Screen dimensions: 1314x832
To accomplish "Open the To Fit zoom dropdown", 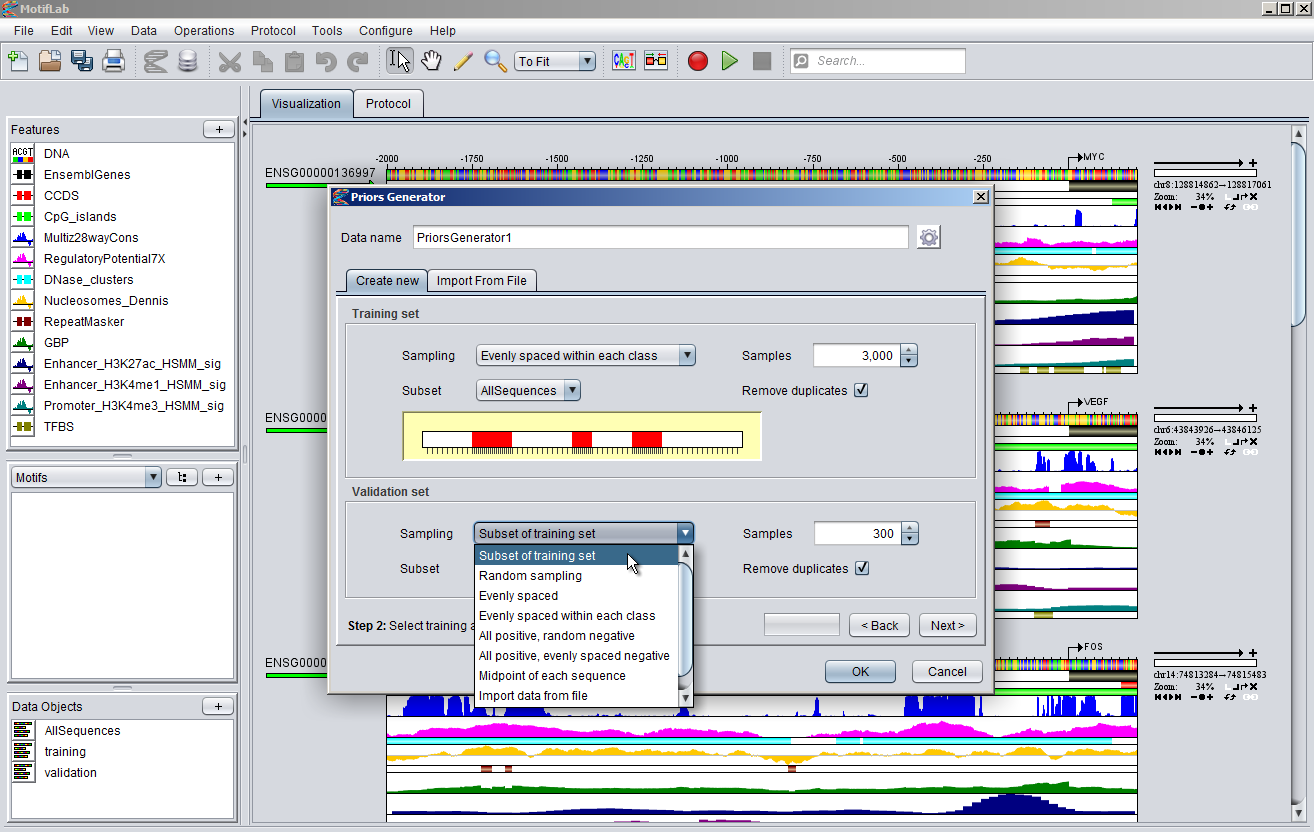I will coord(556,61).
